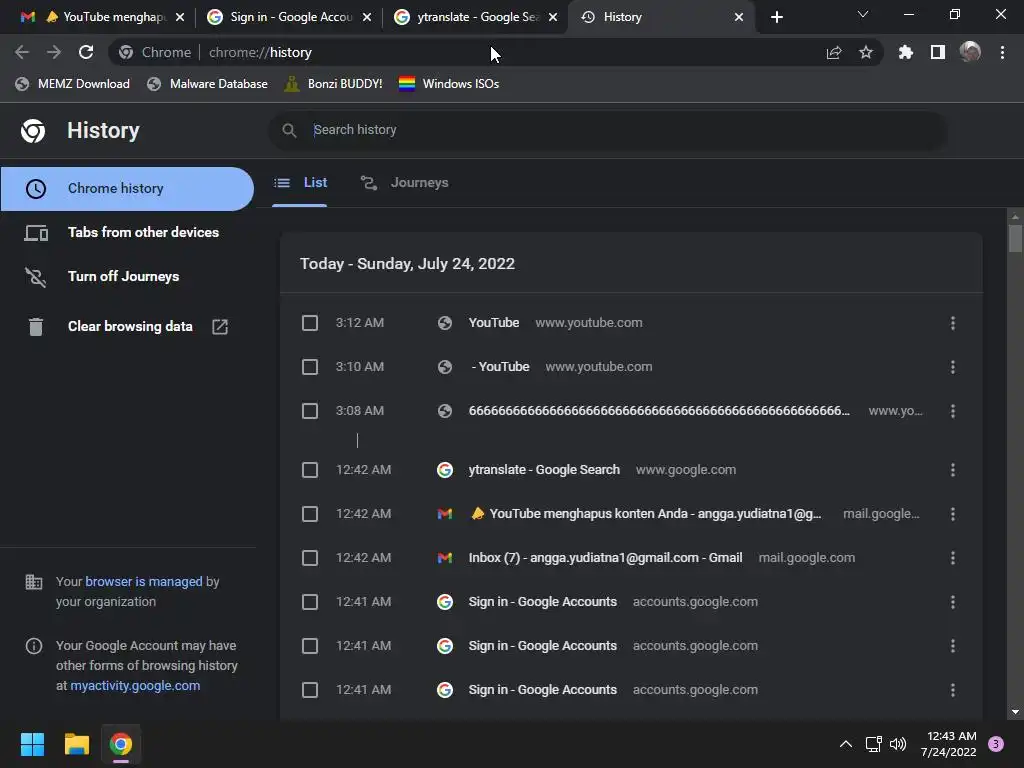Open MEMZ Download bookmark
This screenshot has height=768, width=1024.
pyautogui.click(x=72, y=84)
